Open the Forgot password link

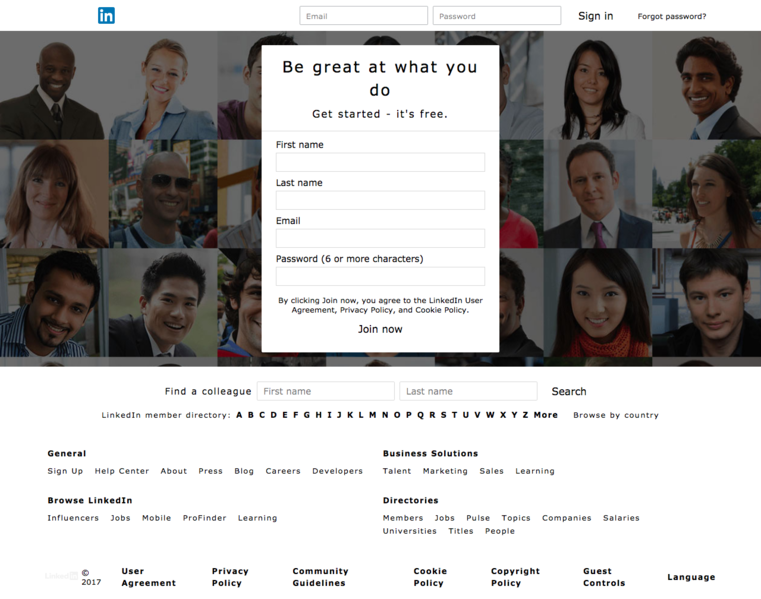pyautogui.click(x=672, y=17)
